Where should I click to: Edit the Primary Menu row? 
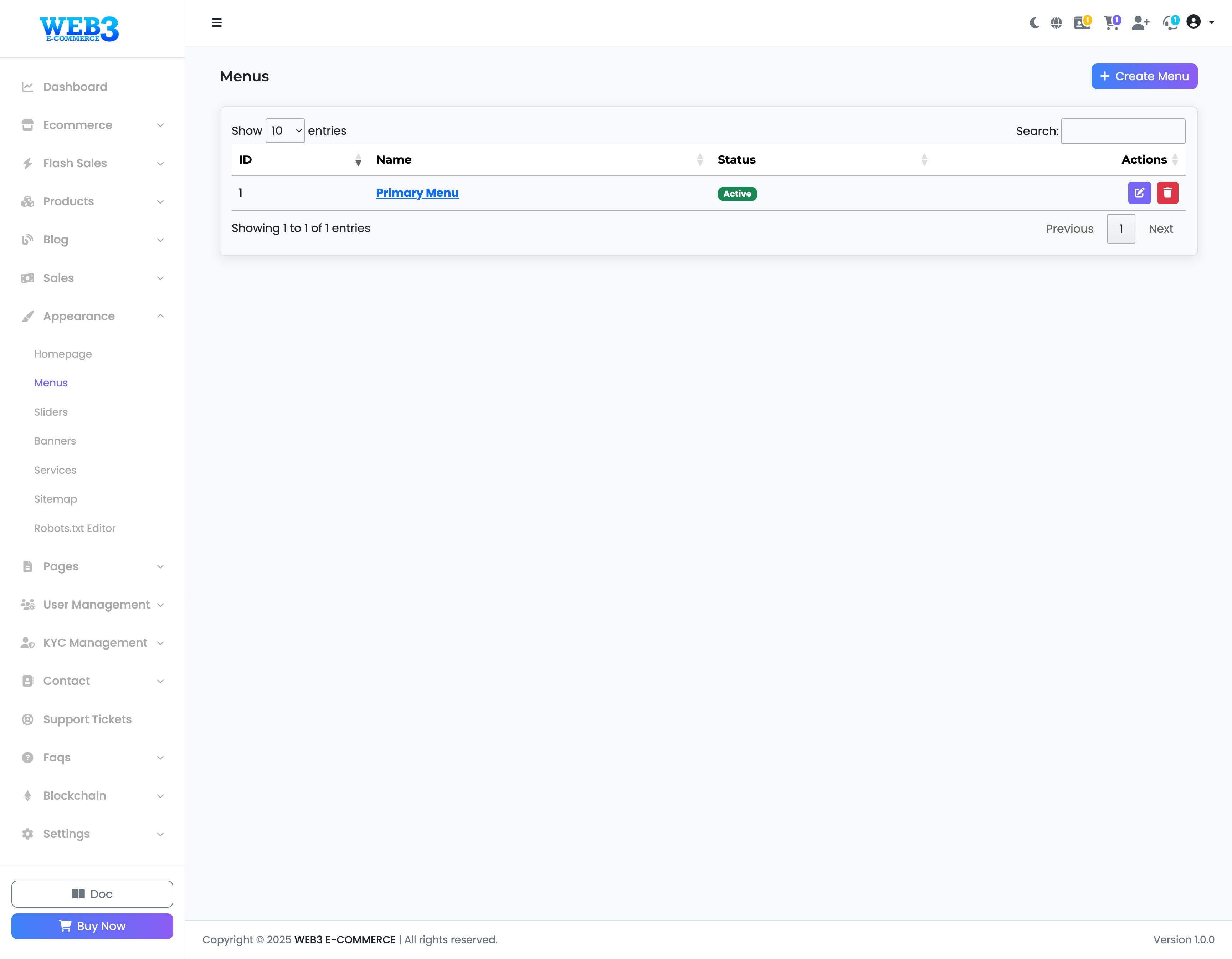[x=1139, y=193]
